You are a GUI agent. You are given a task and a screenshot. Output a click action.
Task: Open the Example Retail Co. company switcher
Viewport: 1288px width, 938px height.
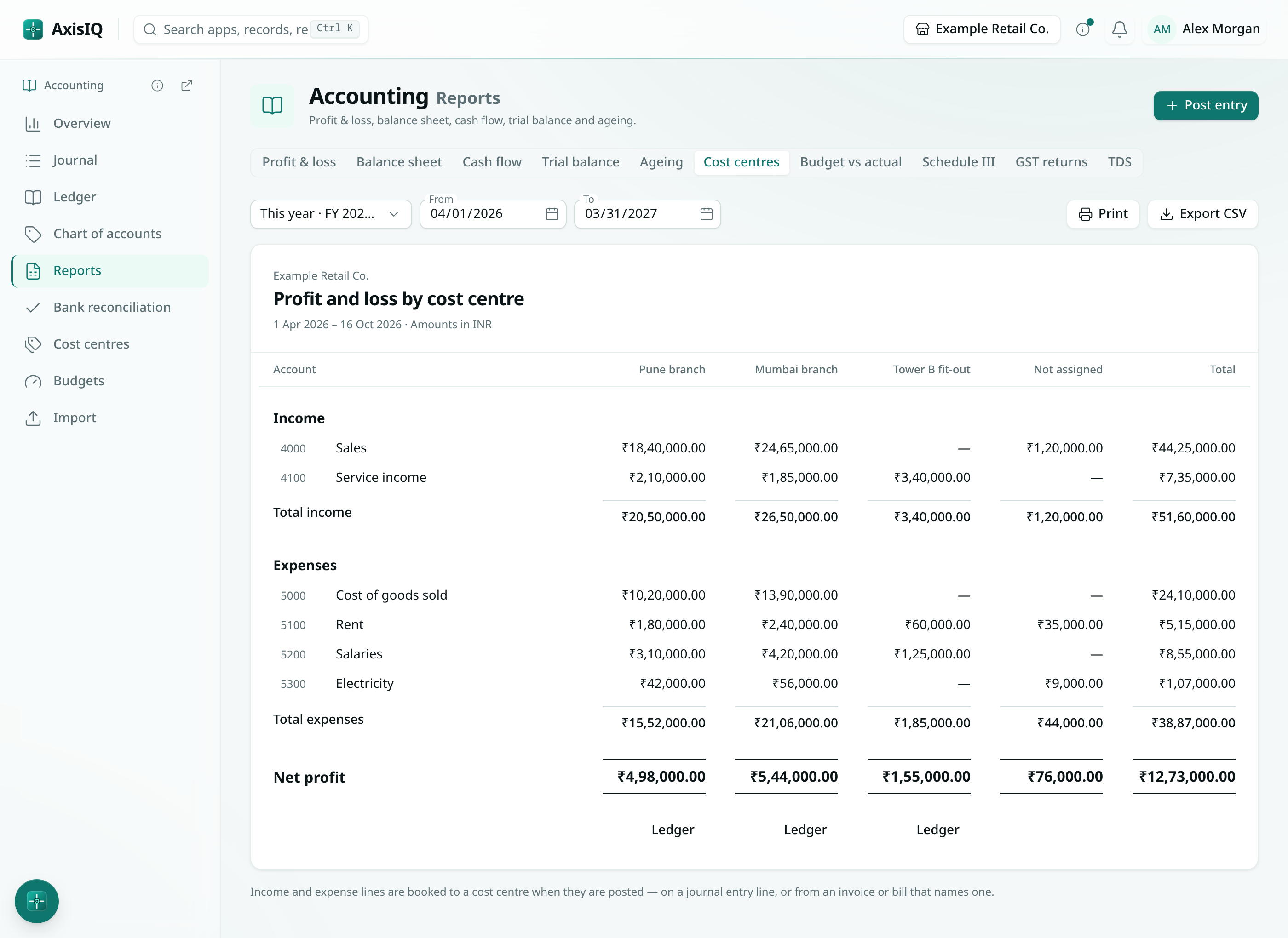click(x=981, y=29)
